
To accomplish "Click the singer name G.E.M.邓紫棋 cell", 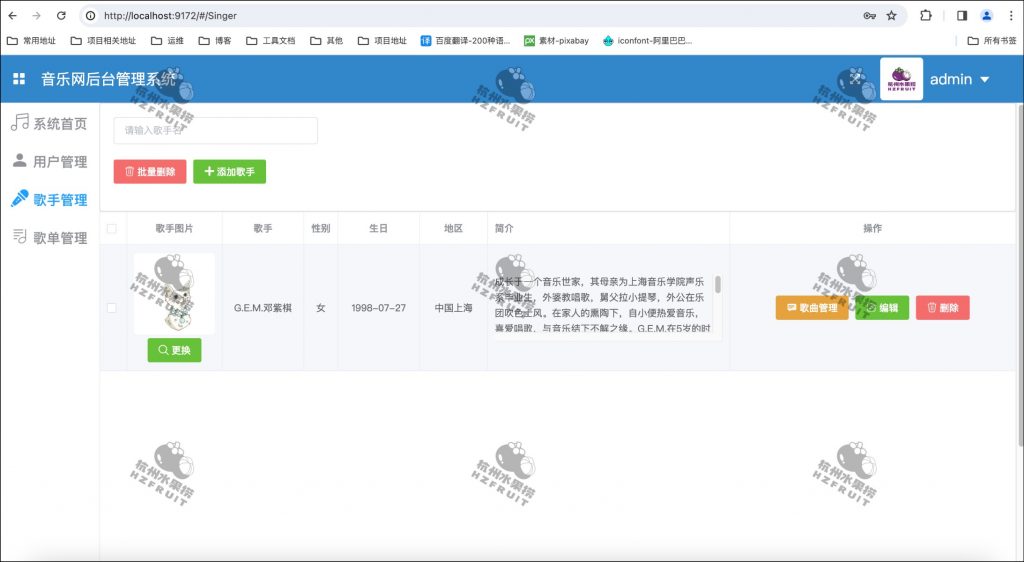I will pyautogui.click(x=263, y=308).
